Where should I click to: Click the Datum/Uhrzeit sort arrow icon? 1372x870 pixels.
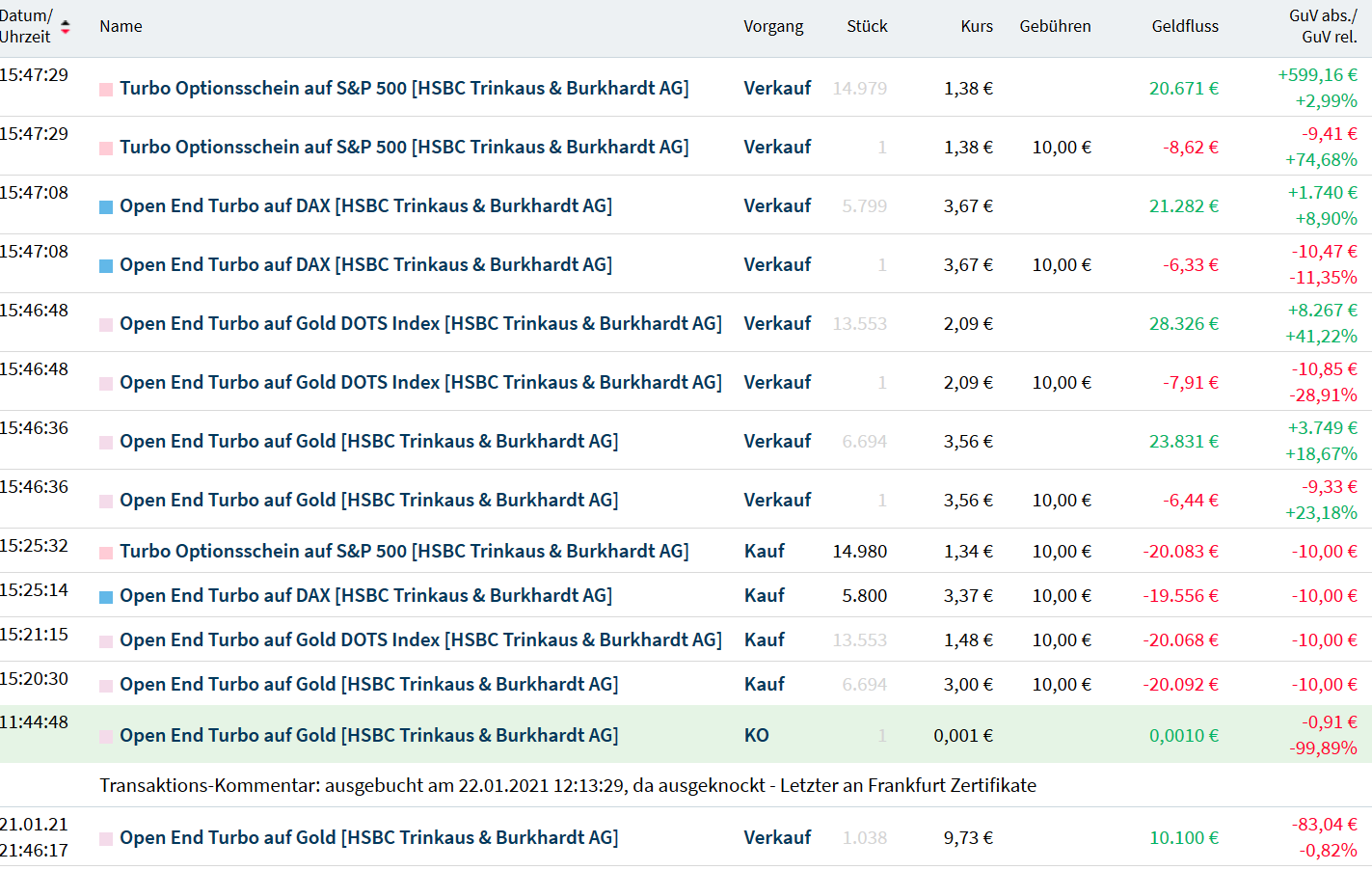66,27
